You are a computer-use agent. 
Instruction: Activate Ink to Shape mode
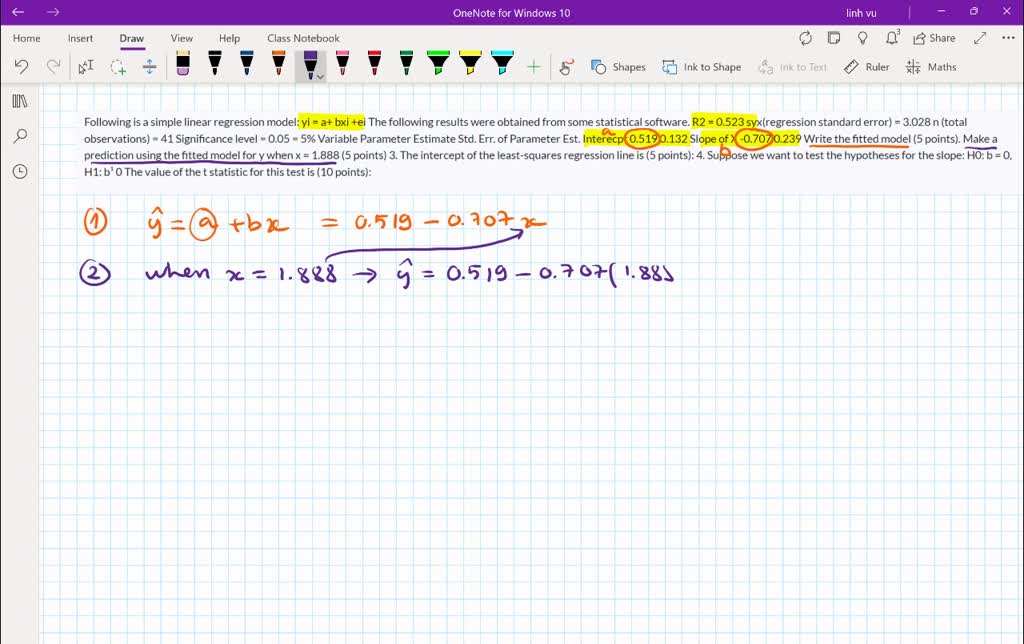point(701,66)
